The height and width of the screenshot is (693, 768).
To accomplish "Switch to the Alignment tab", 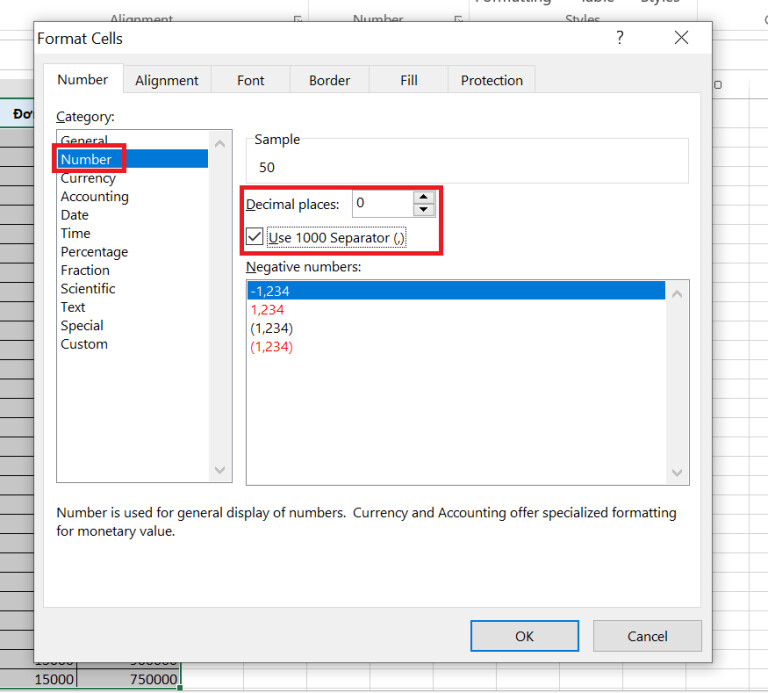I will [167, 80].
